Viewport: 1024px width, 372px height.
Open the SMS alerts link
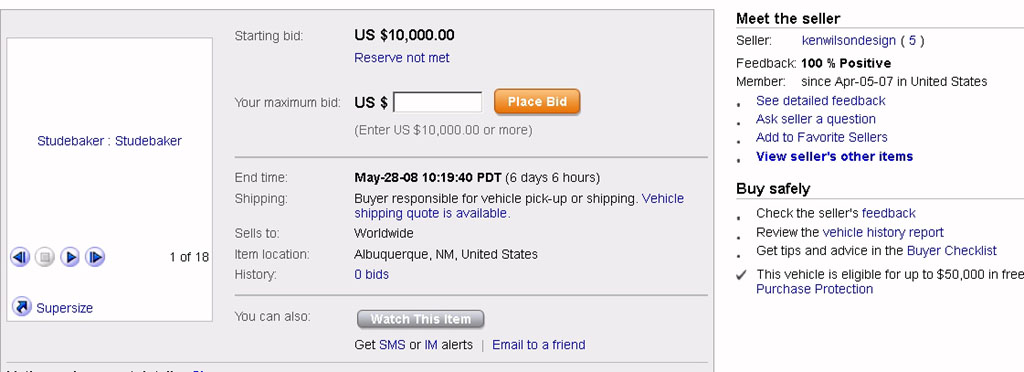point(392,345)
